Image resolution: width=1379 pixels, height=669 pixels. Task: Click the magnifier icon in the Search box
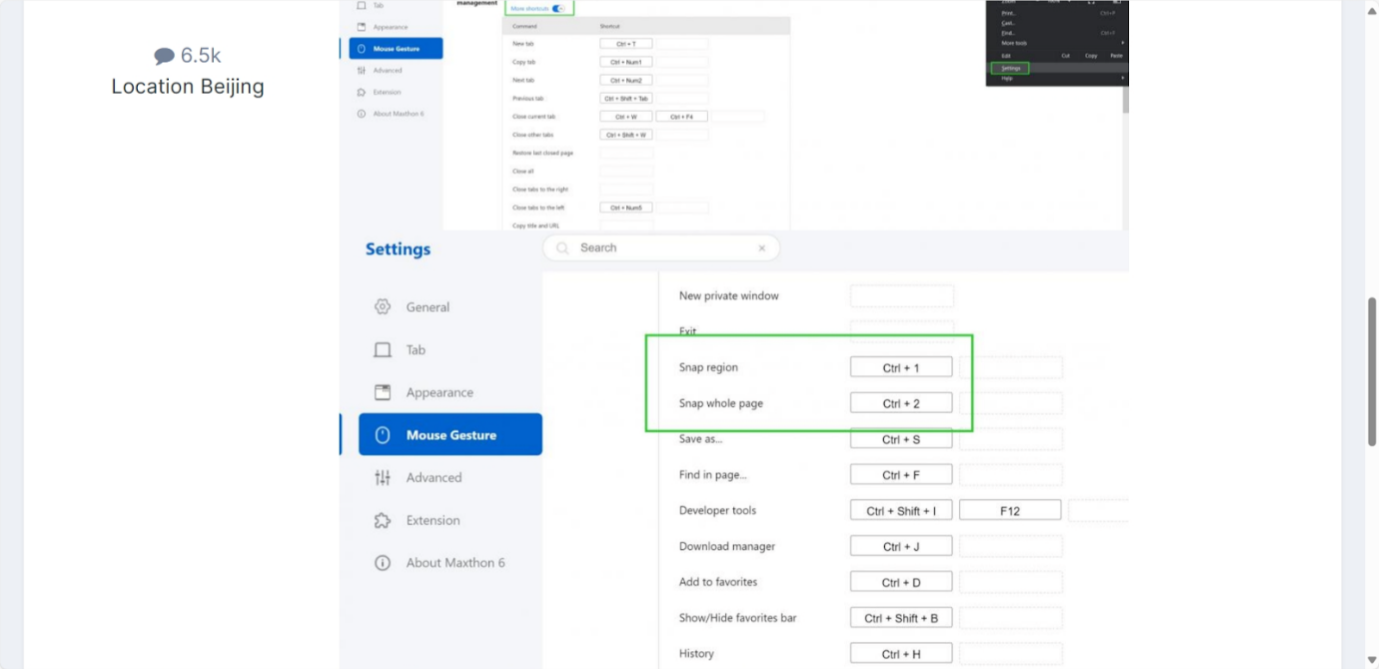pyautogui.click(x=563, y=248)
